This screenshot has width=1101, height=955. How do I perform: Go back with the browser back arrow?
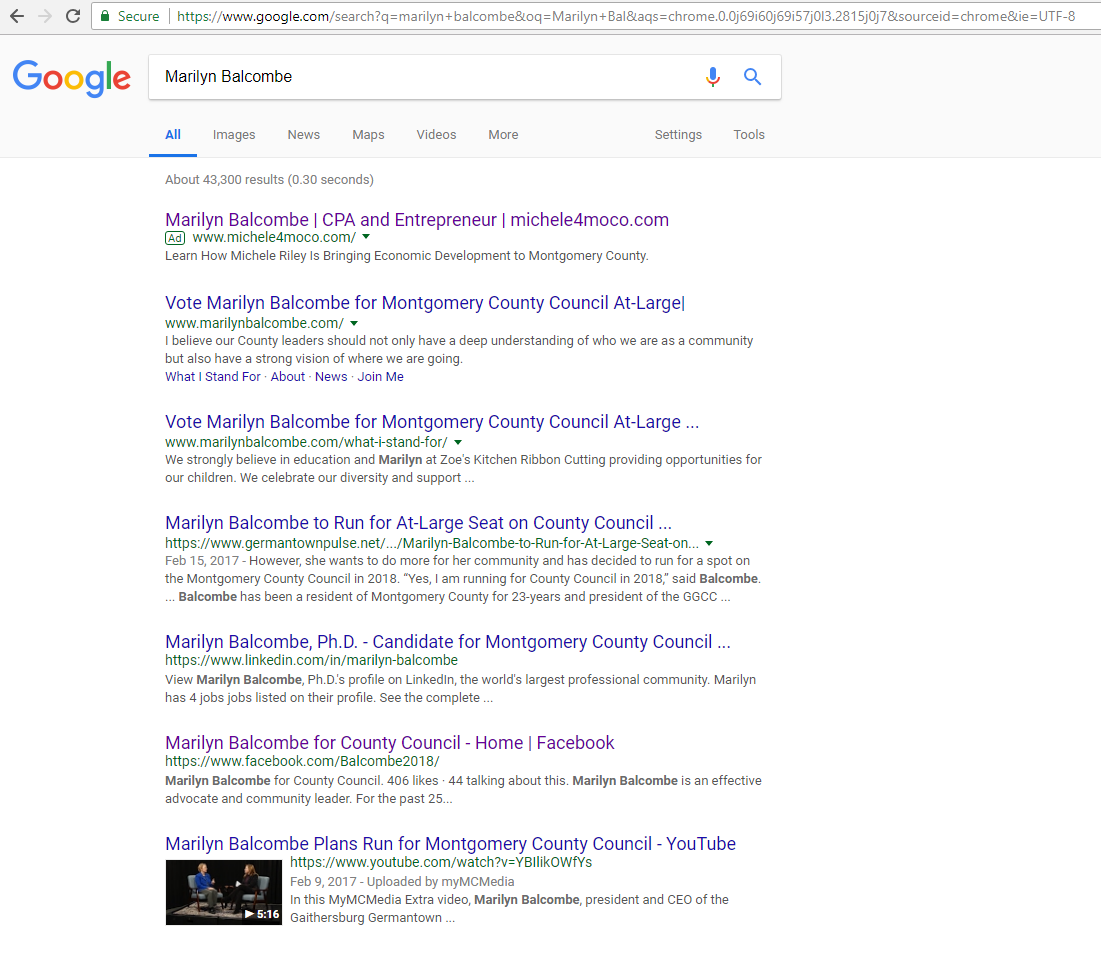pyautogui.click(x=16, y=15)
